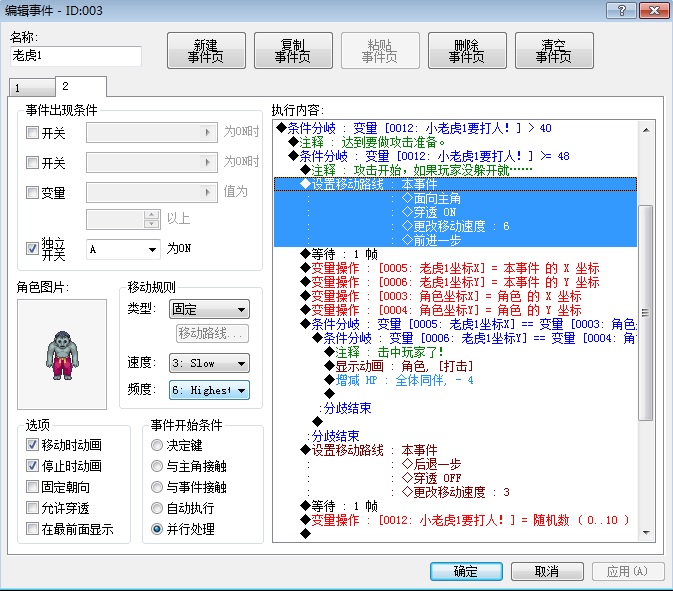Uncheck the 独立开关 checkbox
This screenshot has height=591, width=673.
click(33, 249)
